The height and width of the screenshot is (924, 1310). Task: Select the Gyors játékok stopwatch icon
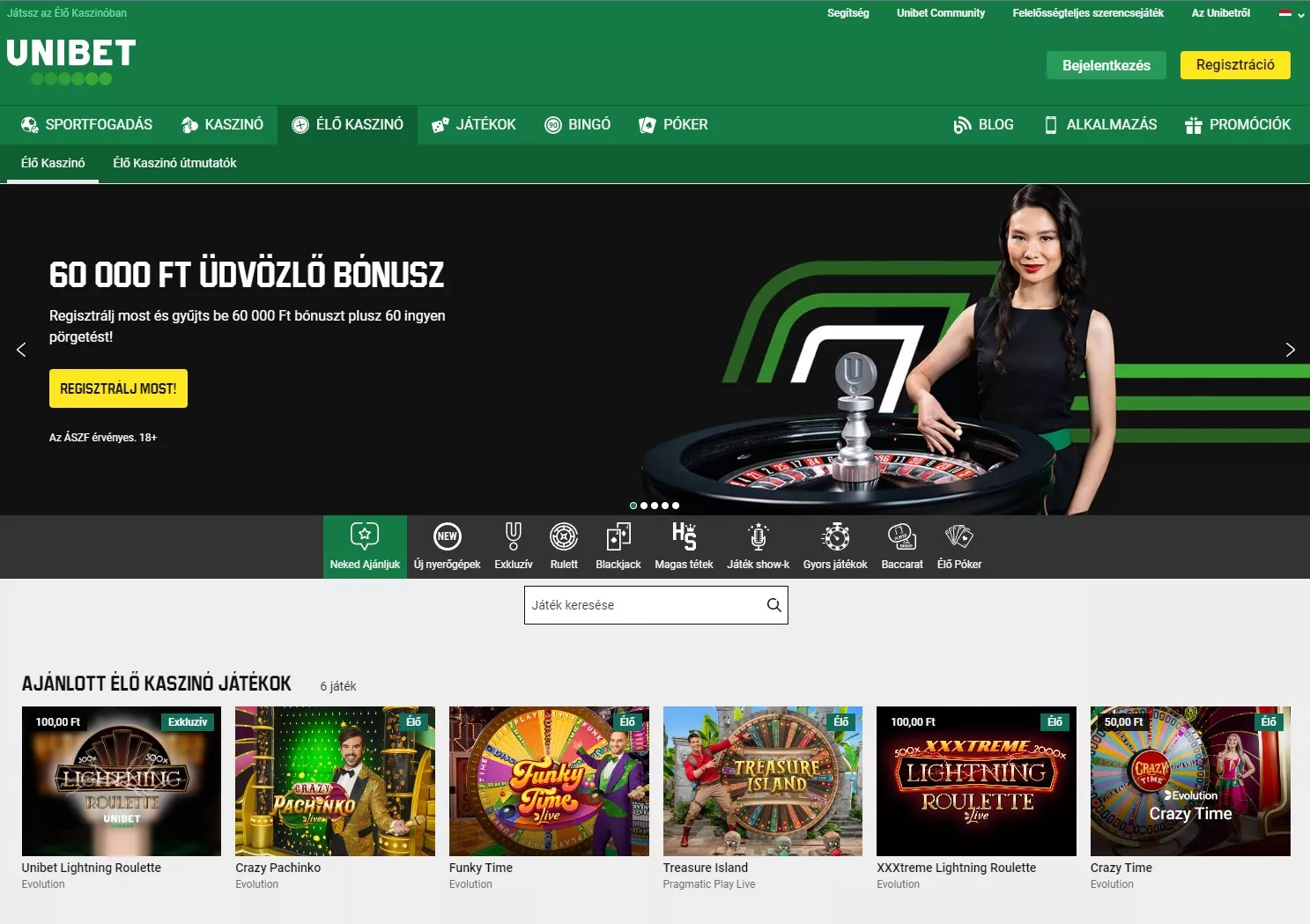click(x=834, y=537)
